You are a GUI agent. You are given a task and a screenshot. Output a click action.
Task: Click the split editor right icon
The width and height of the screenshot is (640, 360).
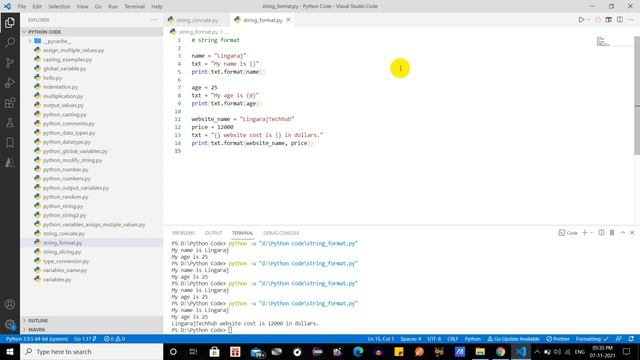pyautogui.click(x=620, y=20)
